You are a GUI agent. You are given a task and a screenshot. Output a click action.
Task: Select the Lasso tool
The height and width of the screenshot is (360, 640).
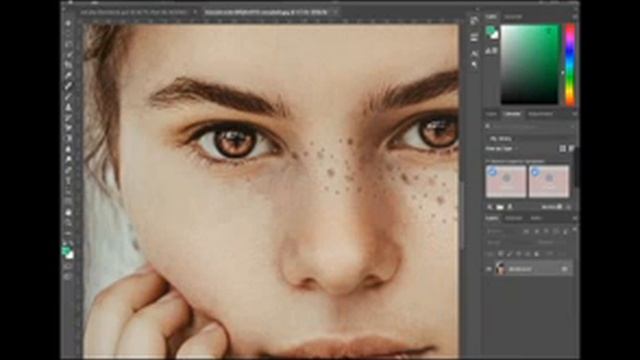click(x=68, y=44)
